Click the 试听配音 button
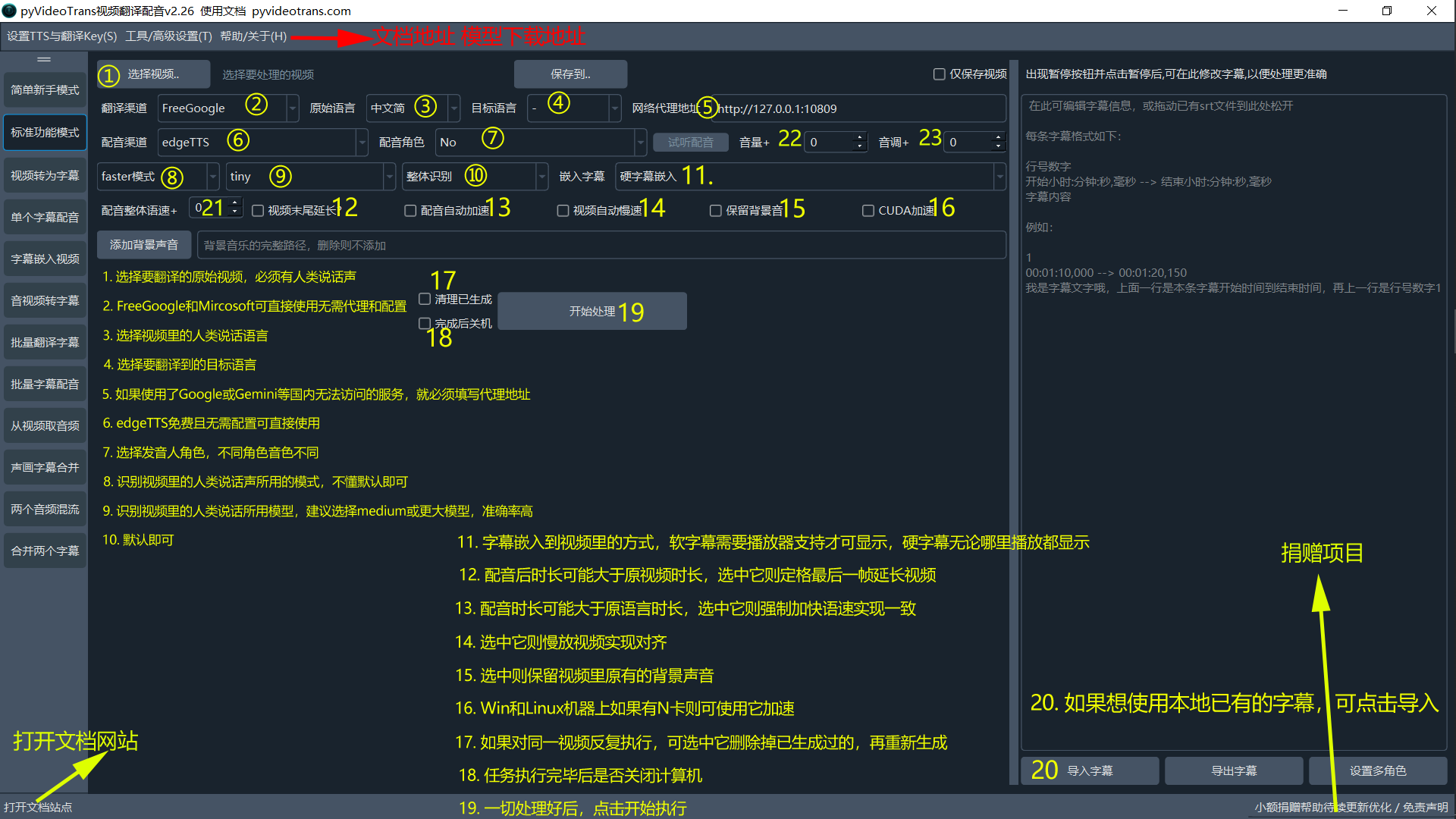 point(690,143)
